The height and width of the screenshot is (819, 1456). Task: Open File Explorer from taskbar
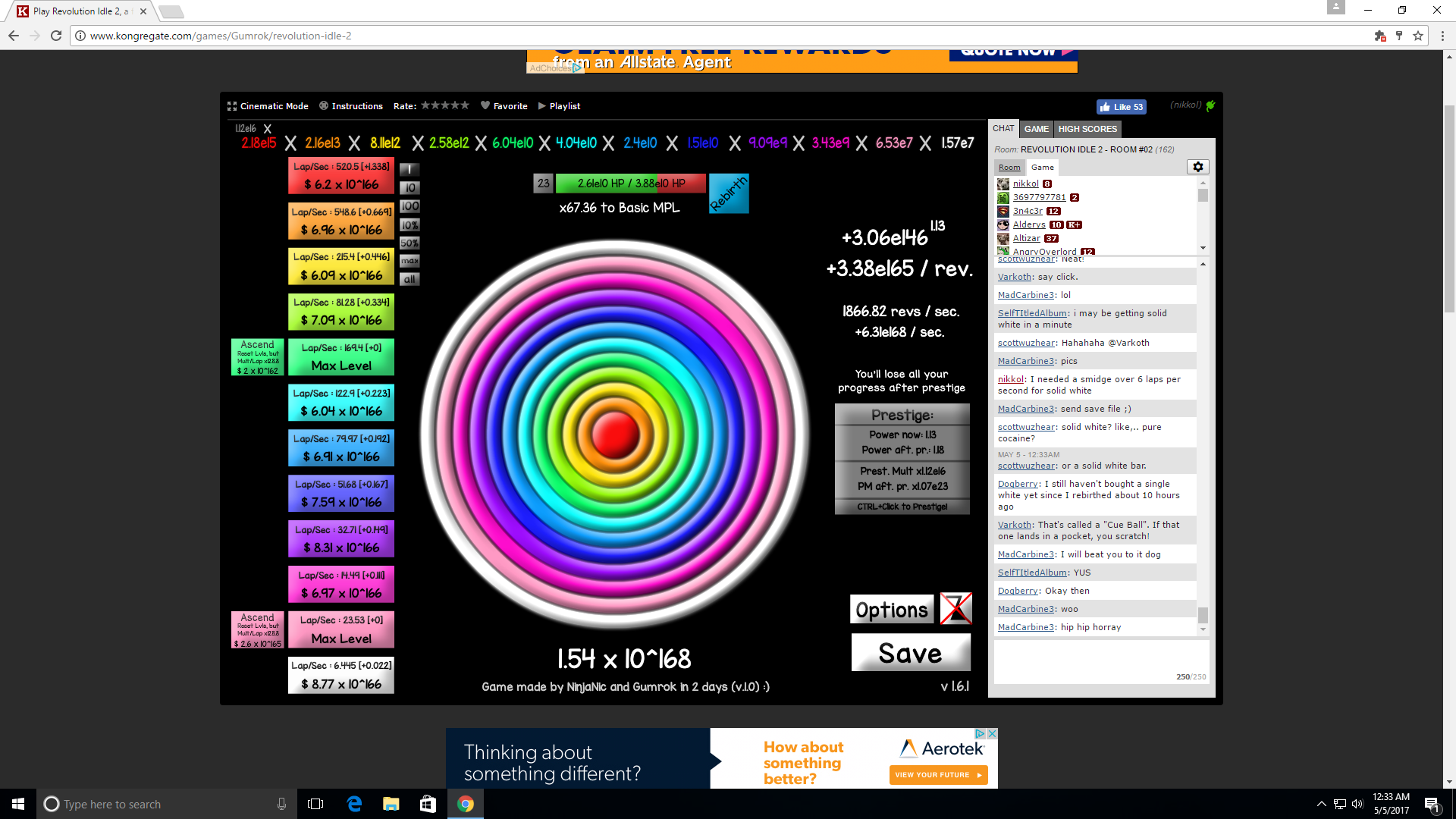click(x=391, y=804)
